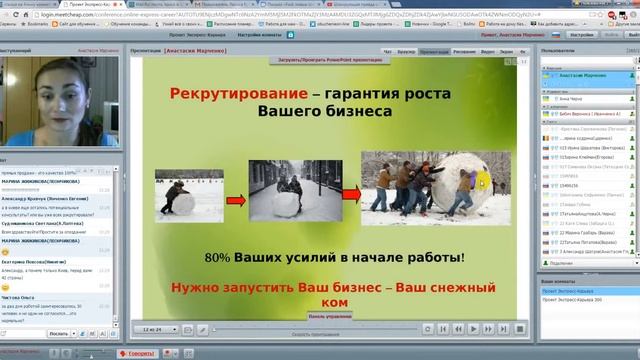The image size is (640, 360).
Task: Stop the presentation playback
Action: click(x=520, y=329)
